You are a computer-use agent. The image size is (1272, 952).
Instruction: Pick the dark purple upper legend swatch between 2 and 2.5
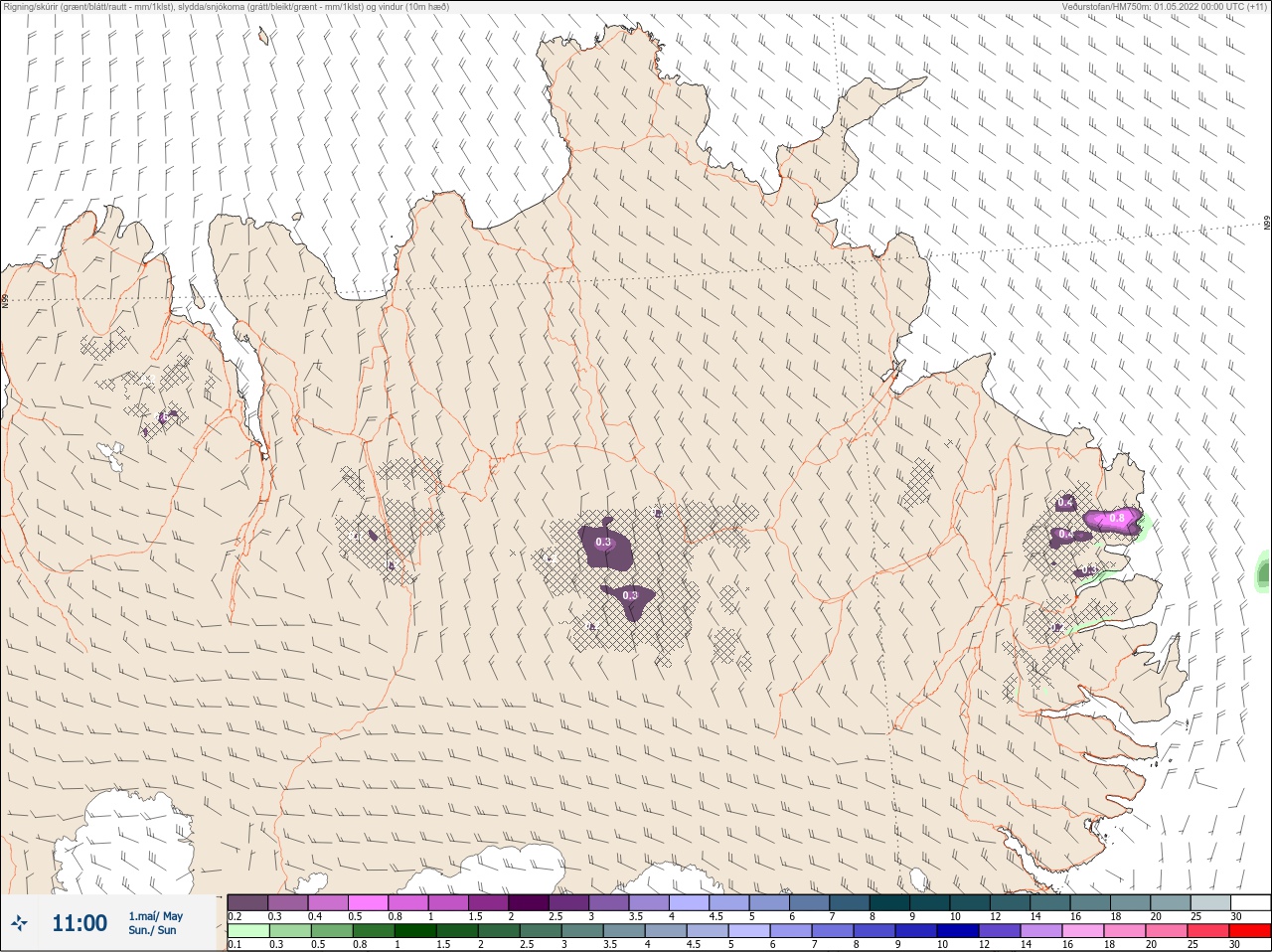point(529,902)
